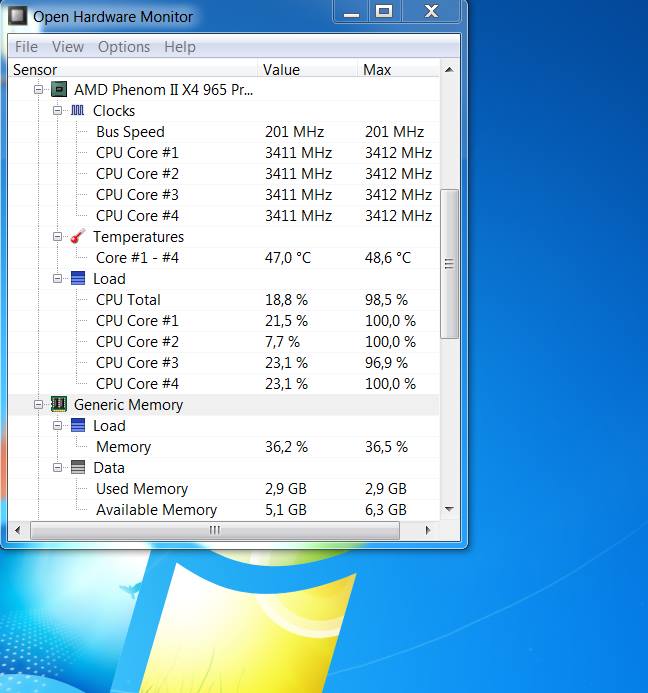Click the blue Load icon under the CPU

click(x=78, y=278)
